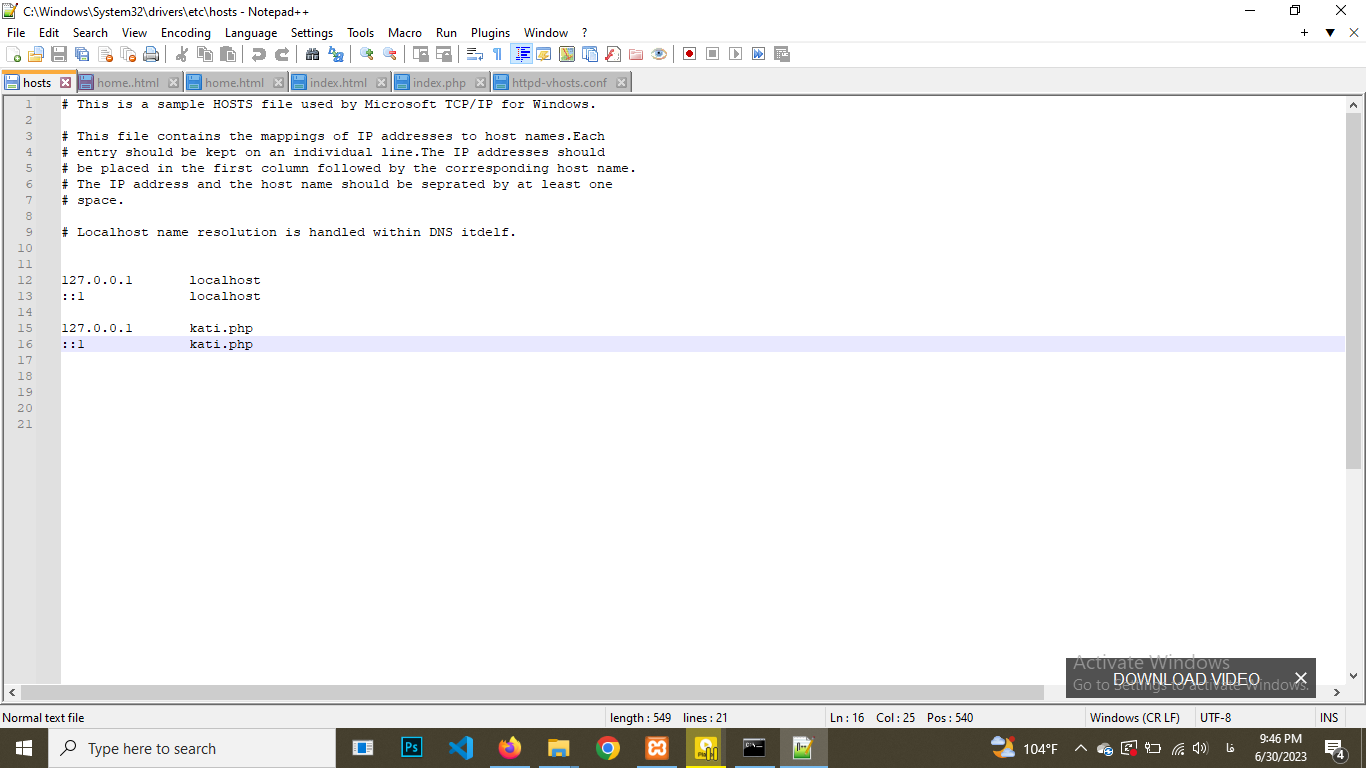Toggle synchronize vertical scrolling icon
1366x768 pixels.
coord(421,54)
